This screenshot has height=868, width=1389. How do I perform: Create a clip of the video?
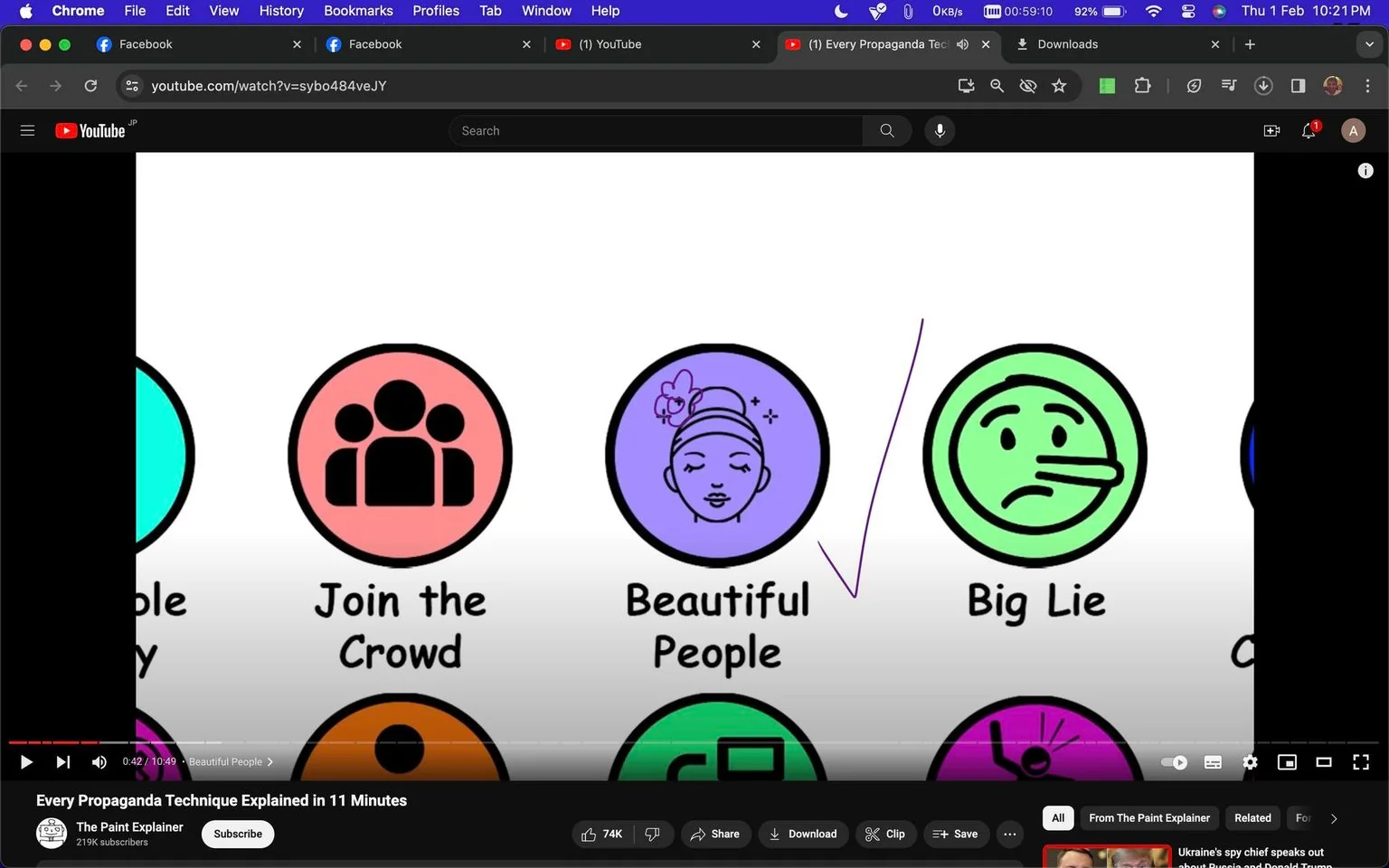(x=885, y=834)
